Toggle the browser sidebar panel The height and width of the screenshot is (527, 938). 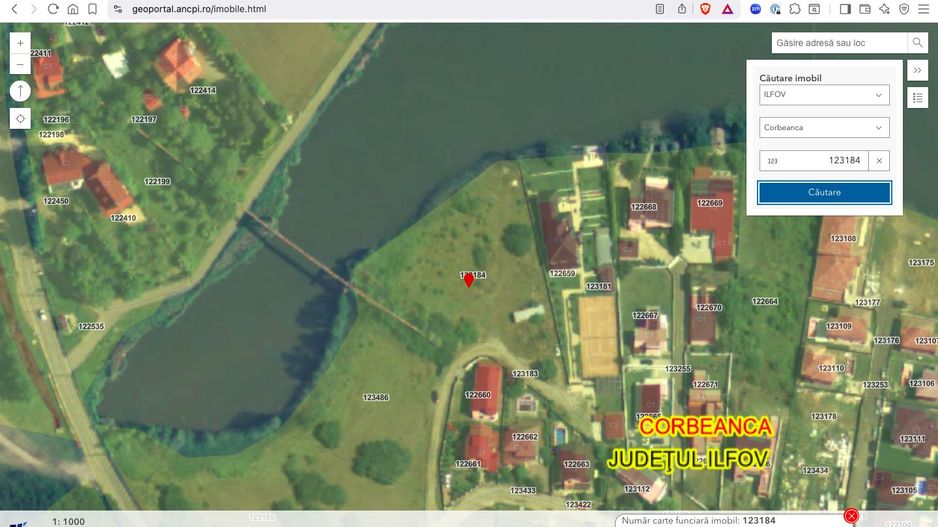(845, 9)
